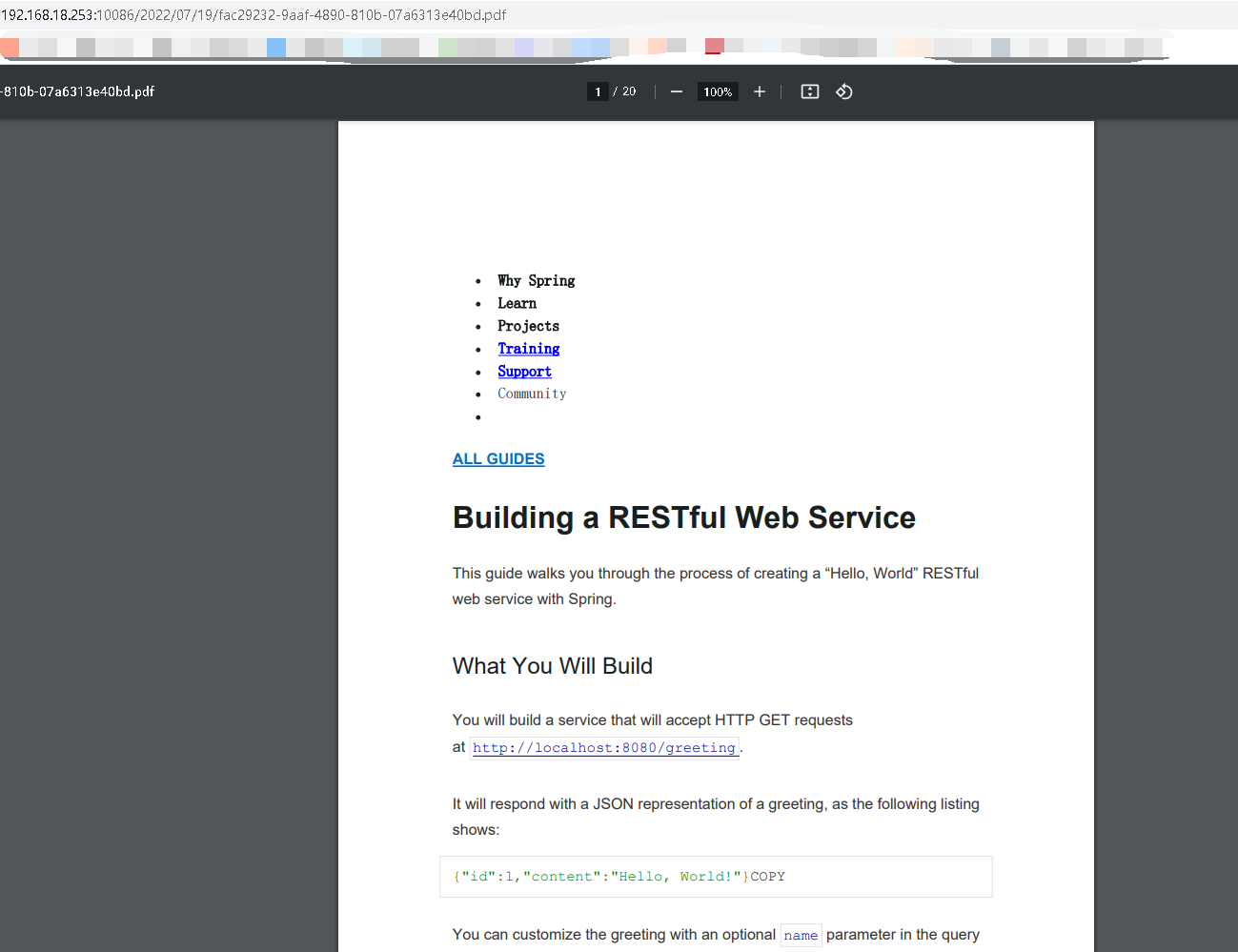
Task: Zoom in using the plus icon
Action: coord(759,91)
